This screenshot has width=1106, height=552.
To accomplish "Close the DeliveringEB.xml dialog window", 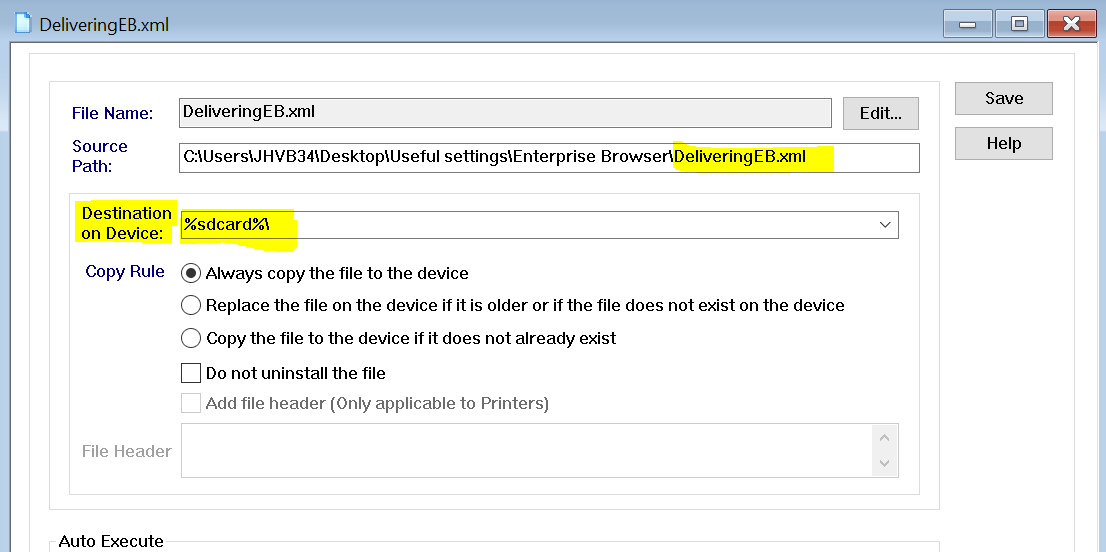I will point(1071,23).
